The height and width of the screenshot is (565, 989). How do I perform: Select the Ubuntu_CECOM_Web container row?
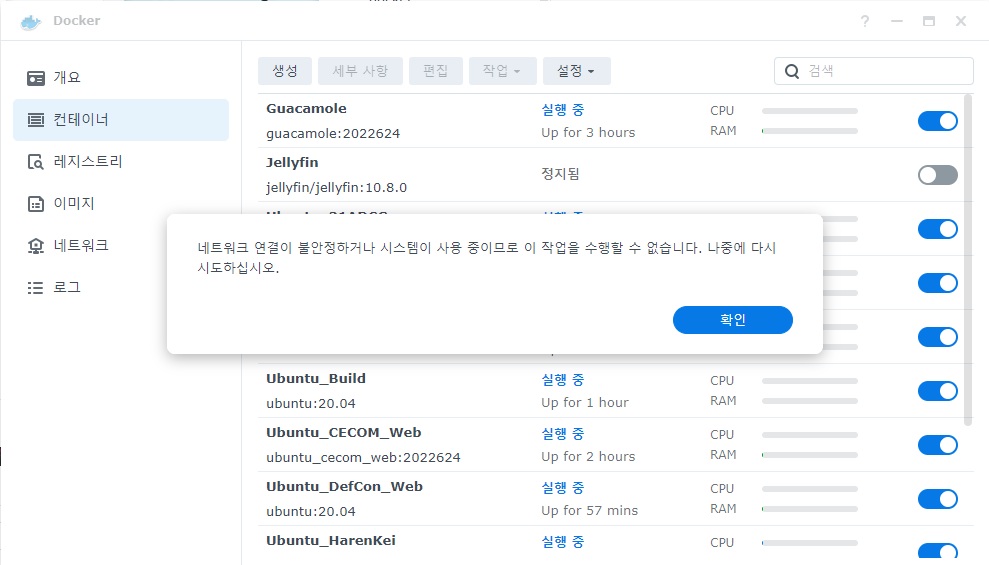coord(611,445)
